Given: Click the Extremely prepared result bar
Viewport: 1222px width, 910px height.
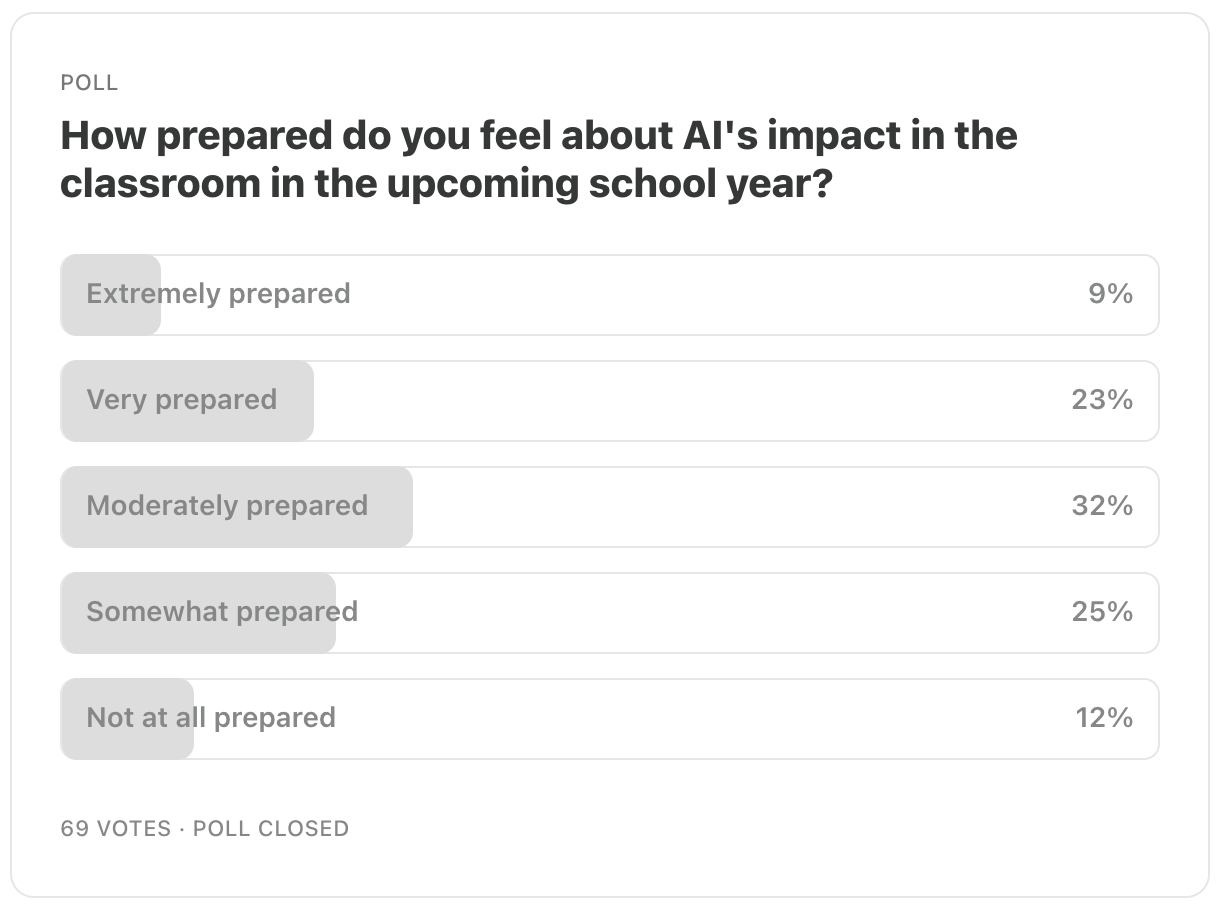Looking at the screenshot, I should click(110, 294).
